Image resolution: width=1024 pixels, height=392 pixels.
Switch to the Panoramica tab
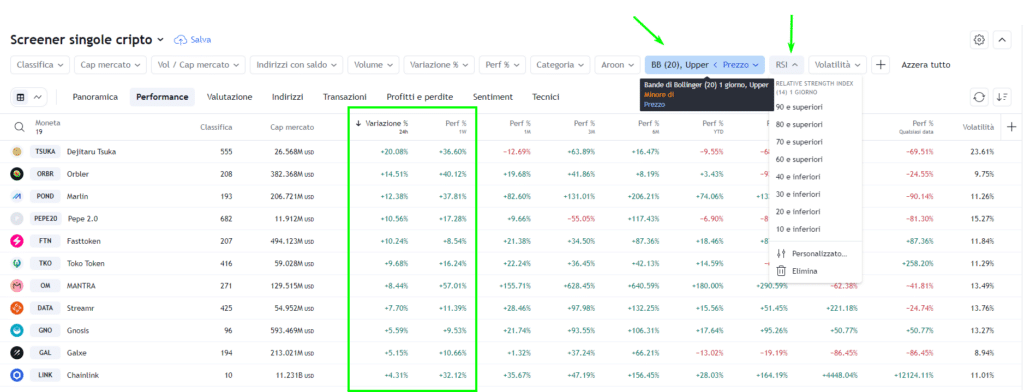pos(95,97)
